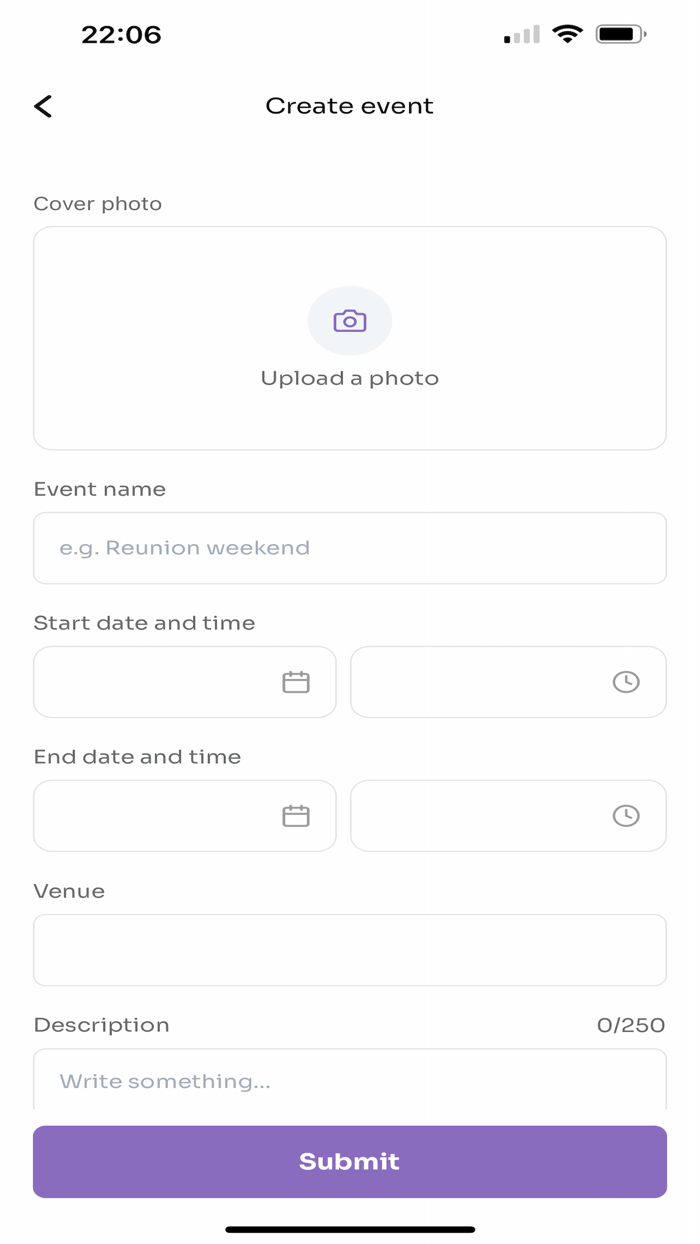Tap the back arrow to leave Create event

click(43, 105)
